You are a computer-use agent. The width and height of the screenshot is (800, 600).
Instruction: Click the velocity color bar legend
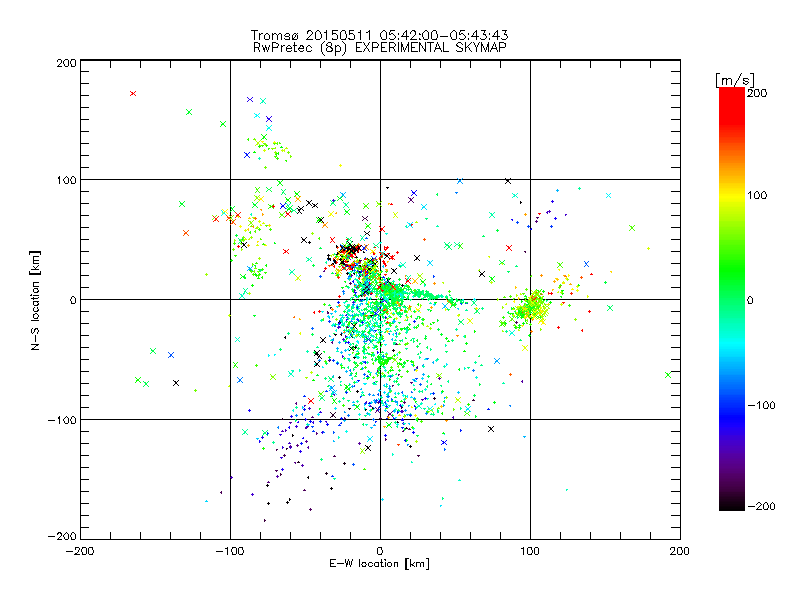(732, 299)
